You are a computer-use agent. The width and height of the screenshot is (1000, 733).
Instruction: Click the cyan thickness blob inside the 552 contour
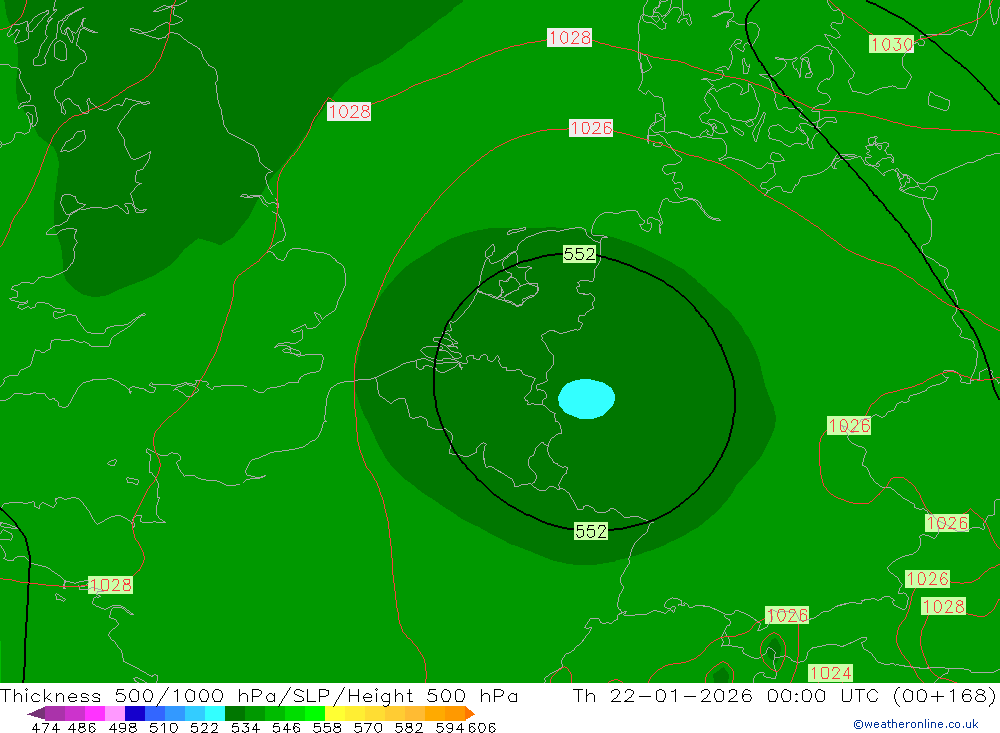point(586,399)
